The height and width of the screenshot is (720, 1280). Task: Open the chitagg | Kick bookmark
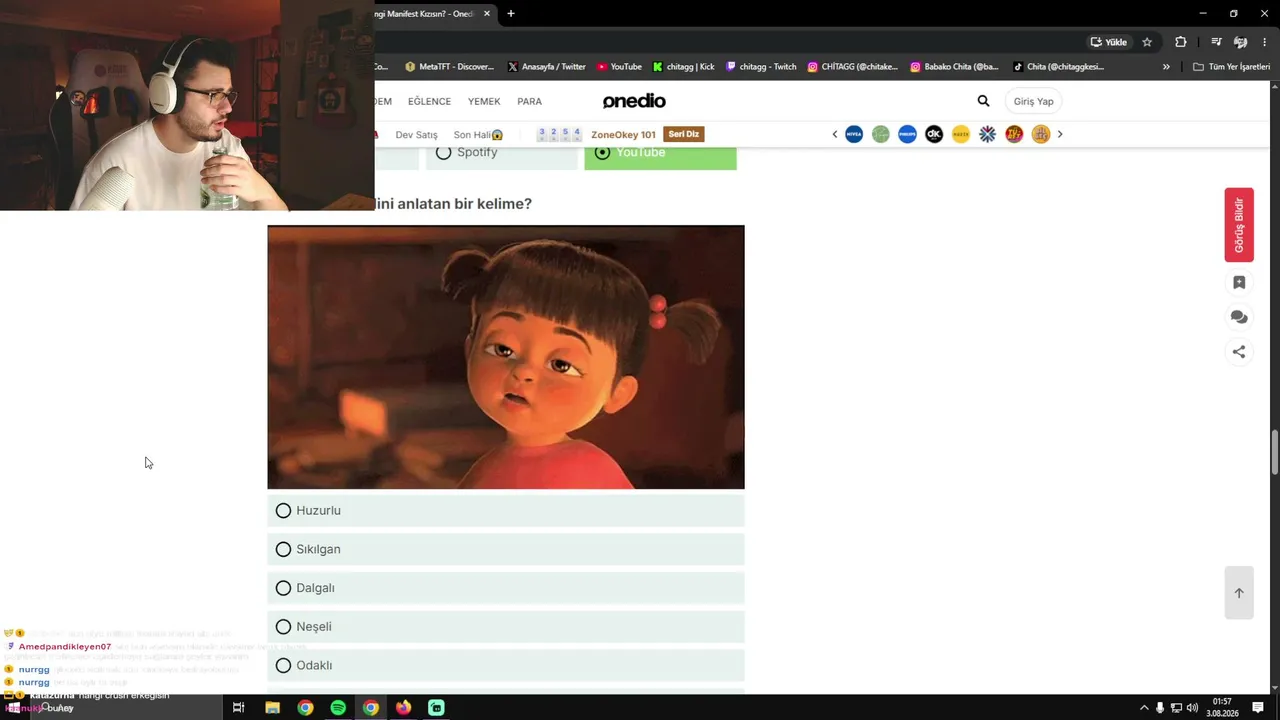point(683,67)
